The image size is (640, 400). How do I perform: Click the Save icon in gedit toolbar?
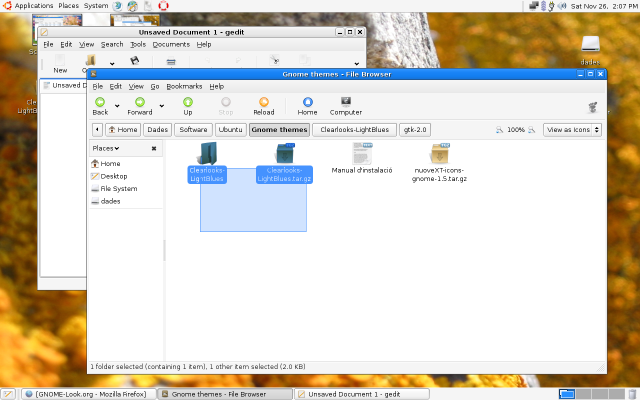tap(134, 60)
